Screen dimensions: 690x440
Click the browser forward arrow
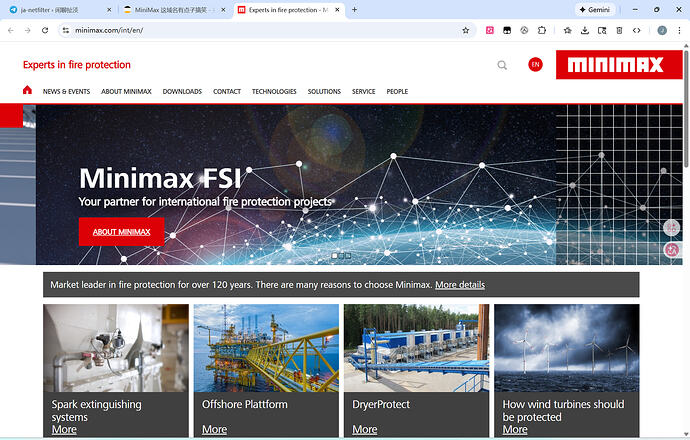pyautogui.click(x=28, y=30)
